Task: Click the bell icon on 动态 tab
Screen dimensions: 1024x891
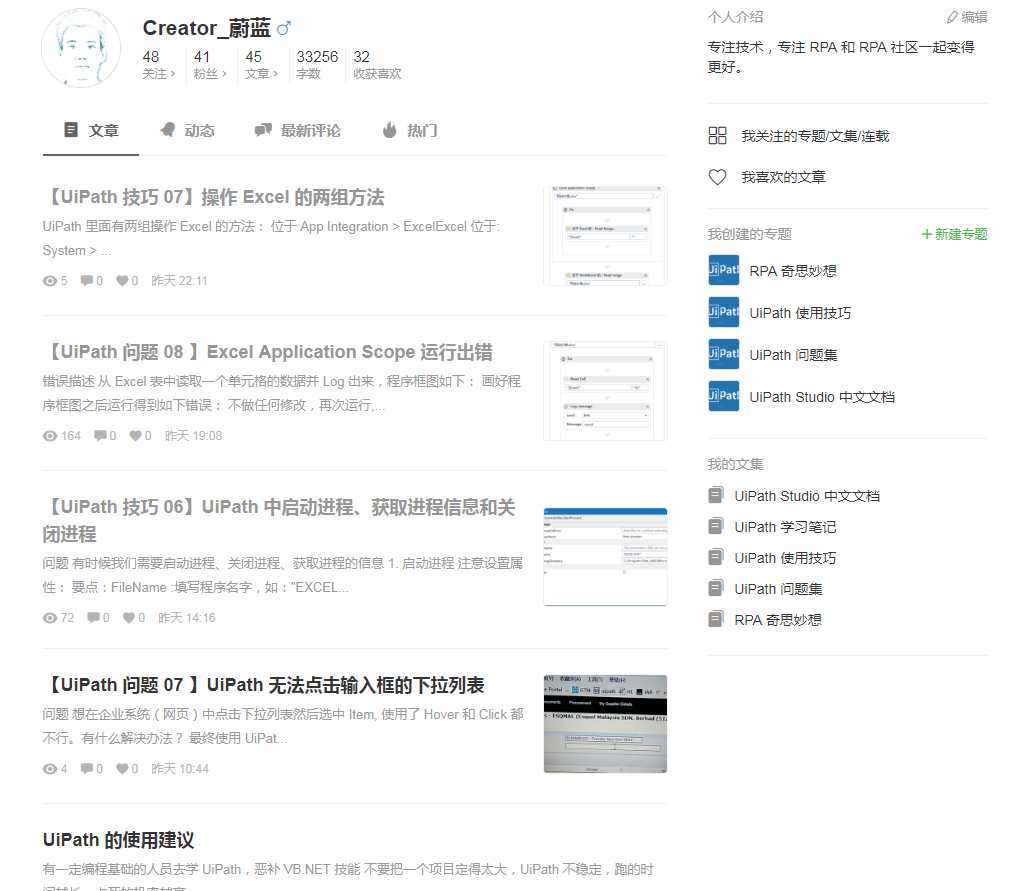Action: tap(168, 130)
